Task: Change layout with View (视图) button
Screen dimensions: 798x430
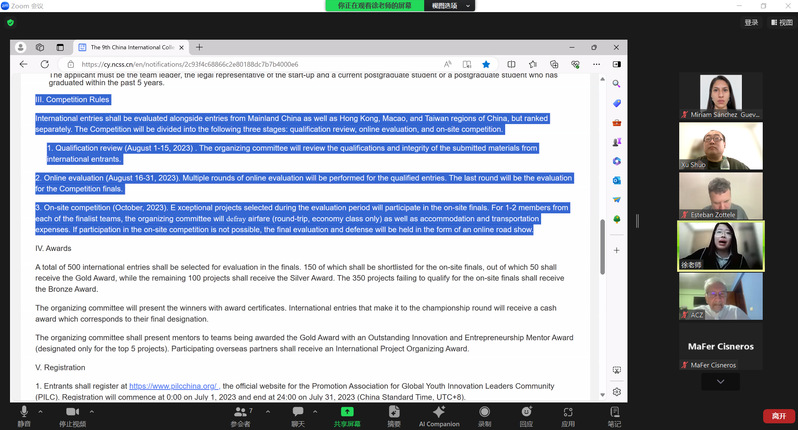Action: tap(782, 22)
